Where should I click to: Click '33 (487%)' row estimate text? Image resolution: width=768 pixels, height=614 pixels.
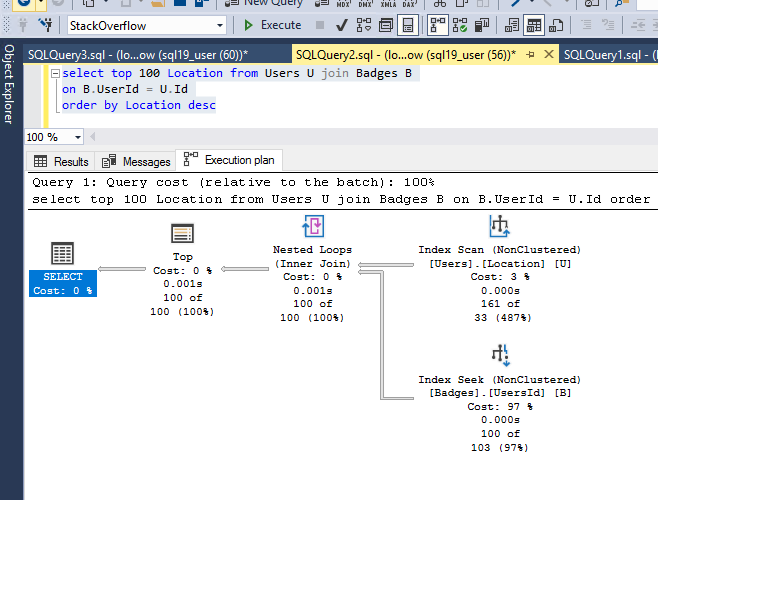point(503,318)
